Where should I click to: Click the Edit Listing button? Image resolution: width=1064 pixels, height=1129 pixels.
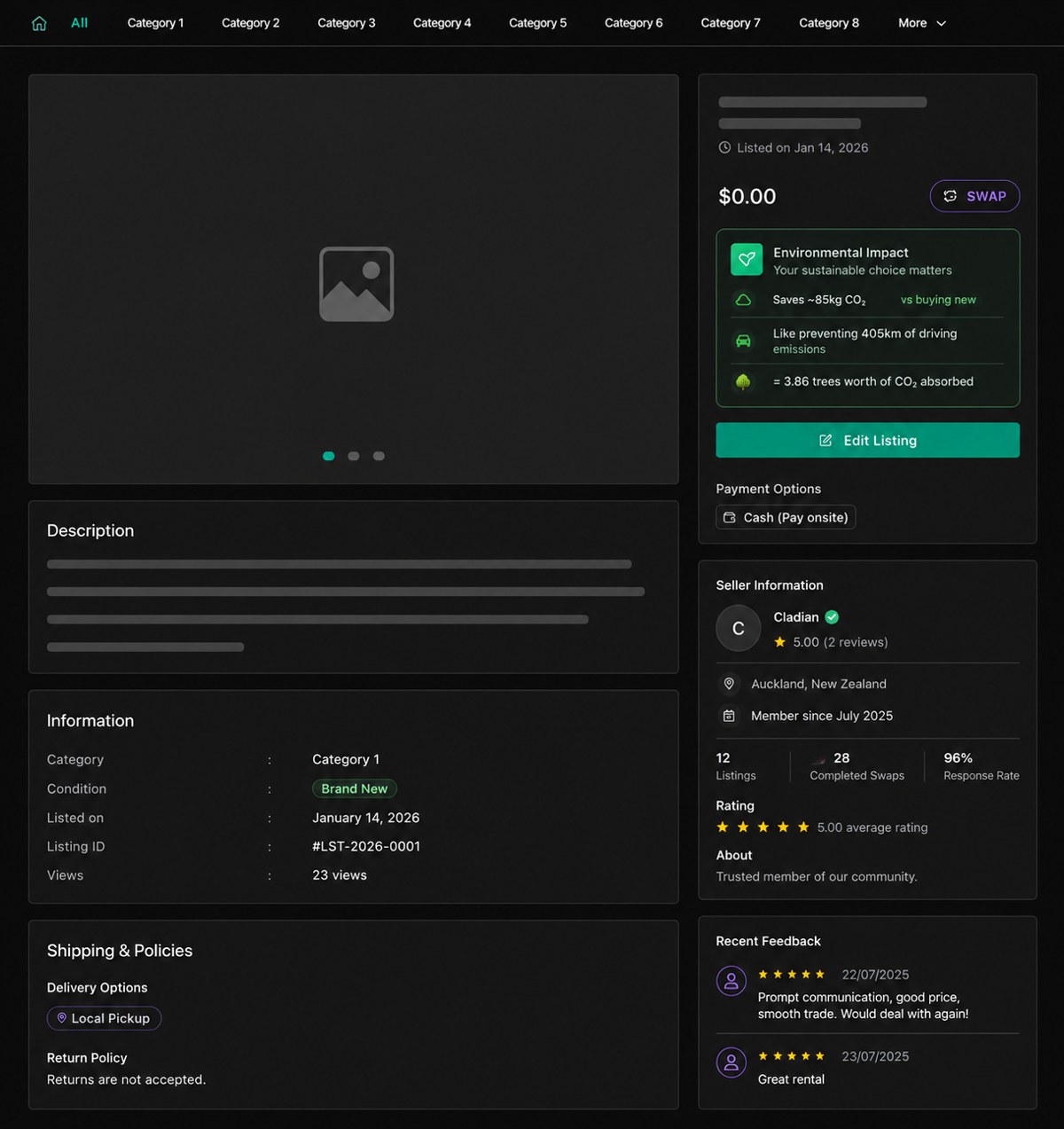pyautogui.click(x=868, y=440)
